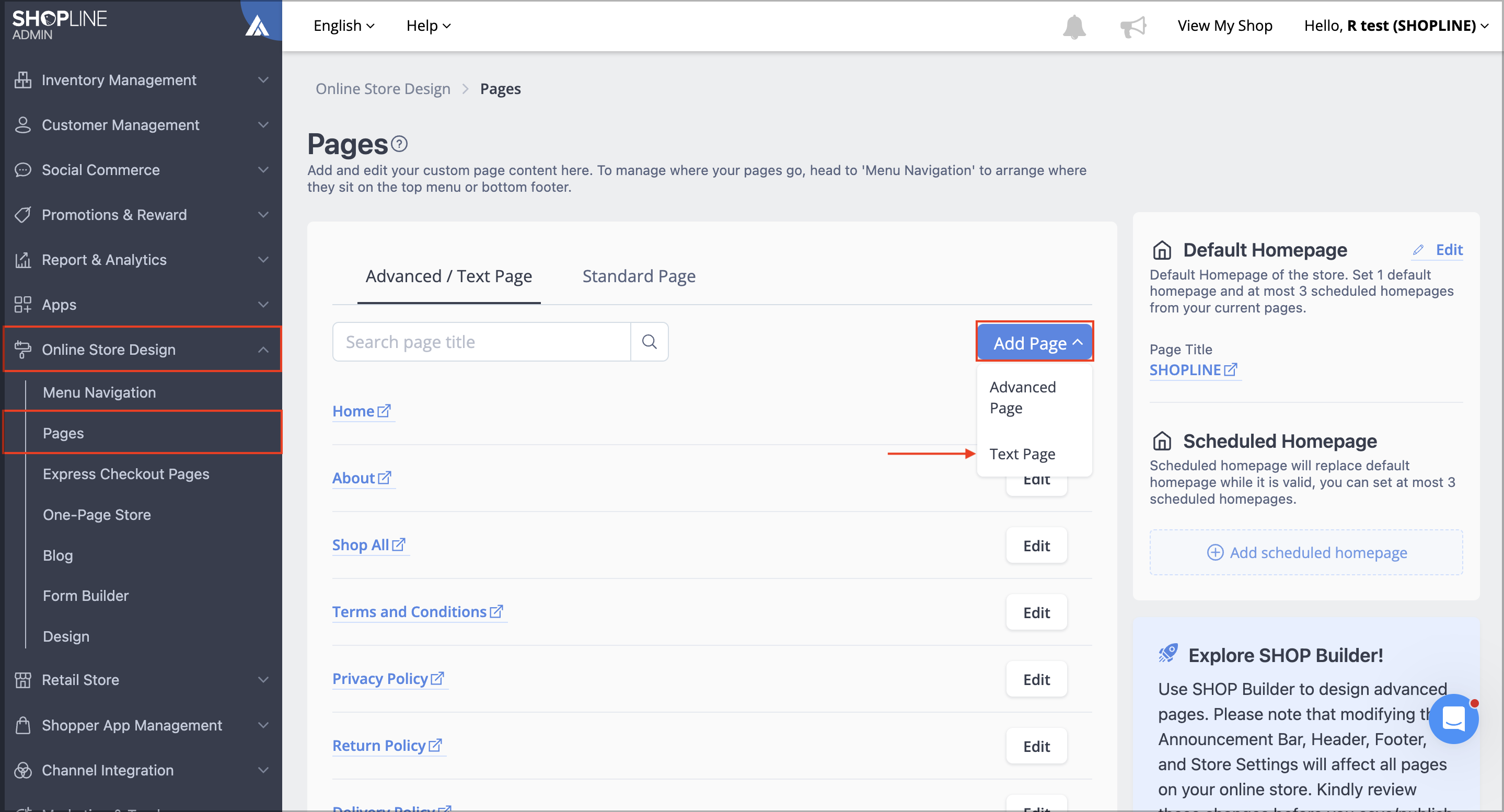Image resolution: width=1504 pixels, height=812 pixels.
Task: Click the Default Homepage Edit link
Action: point(1449,250)
